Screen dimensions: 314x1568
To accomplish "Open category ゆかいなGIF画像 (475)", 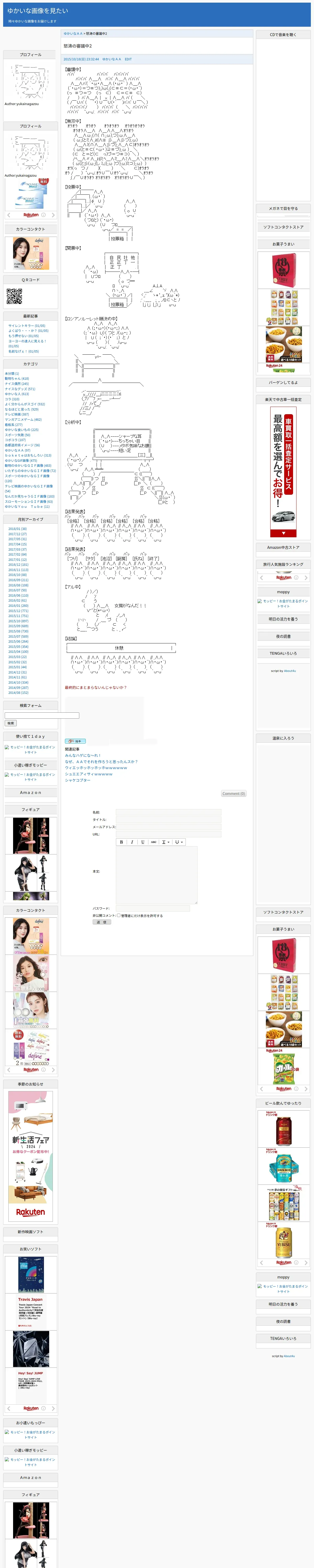I will tap(21, 461).
